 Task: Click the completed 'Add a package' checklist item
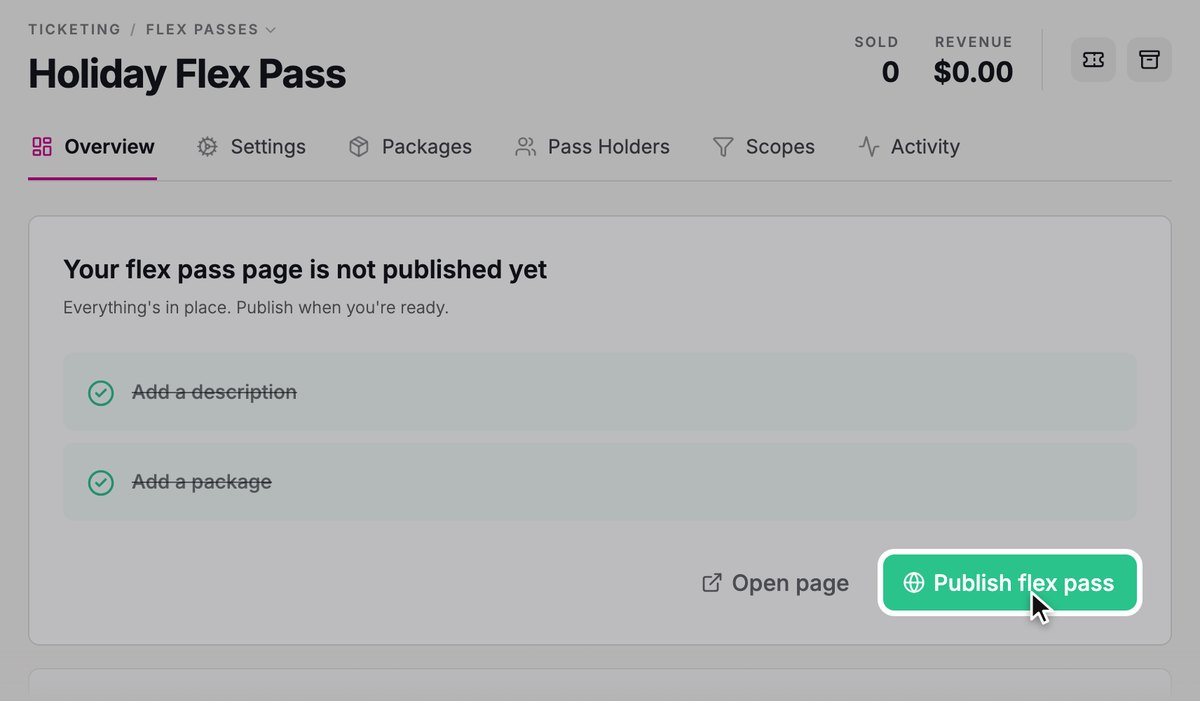[600, 482]
